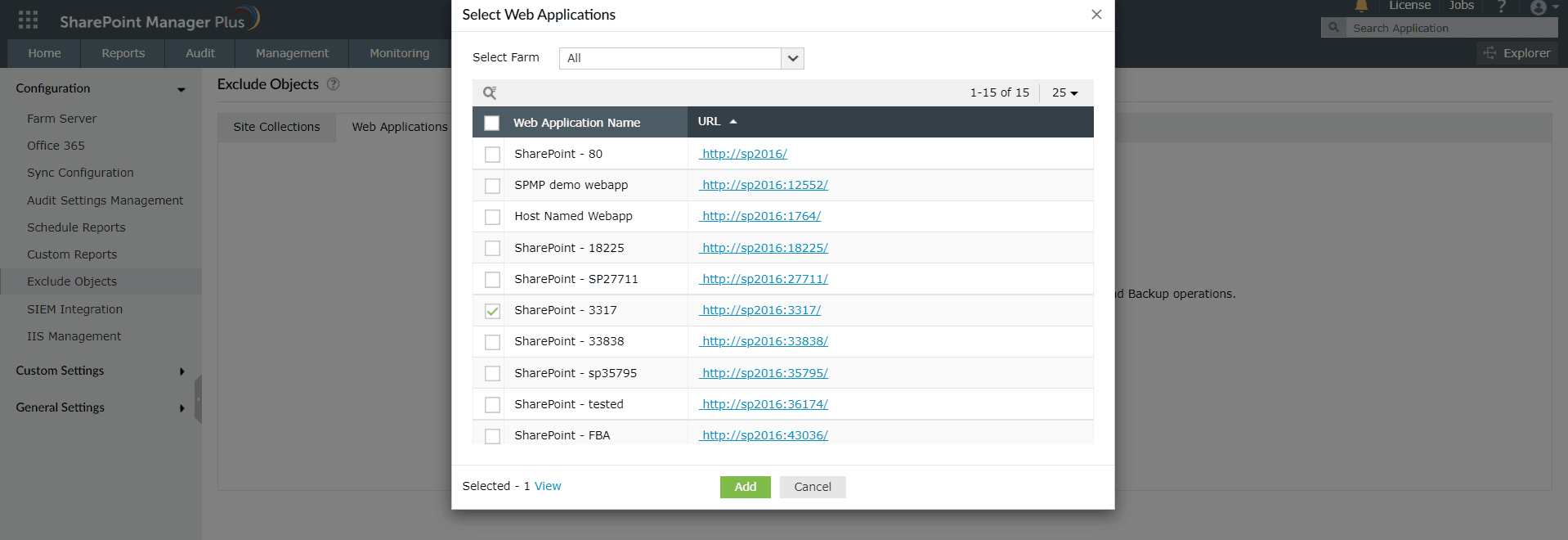Toggle the select-all checkbox in header
This screenshot has width=1568, height=540.
491,123
